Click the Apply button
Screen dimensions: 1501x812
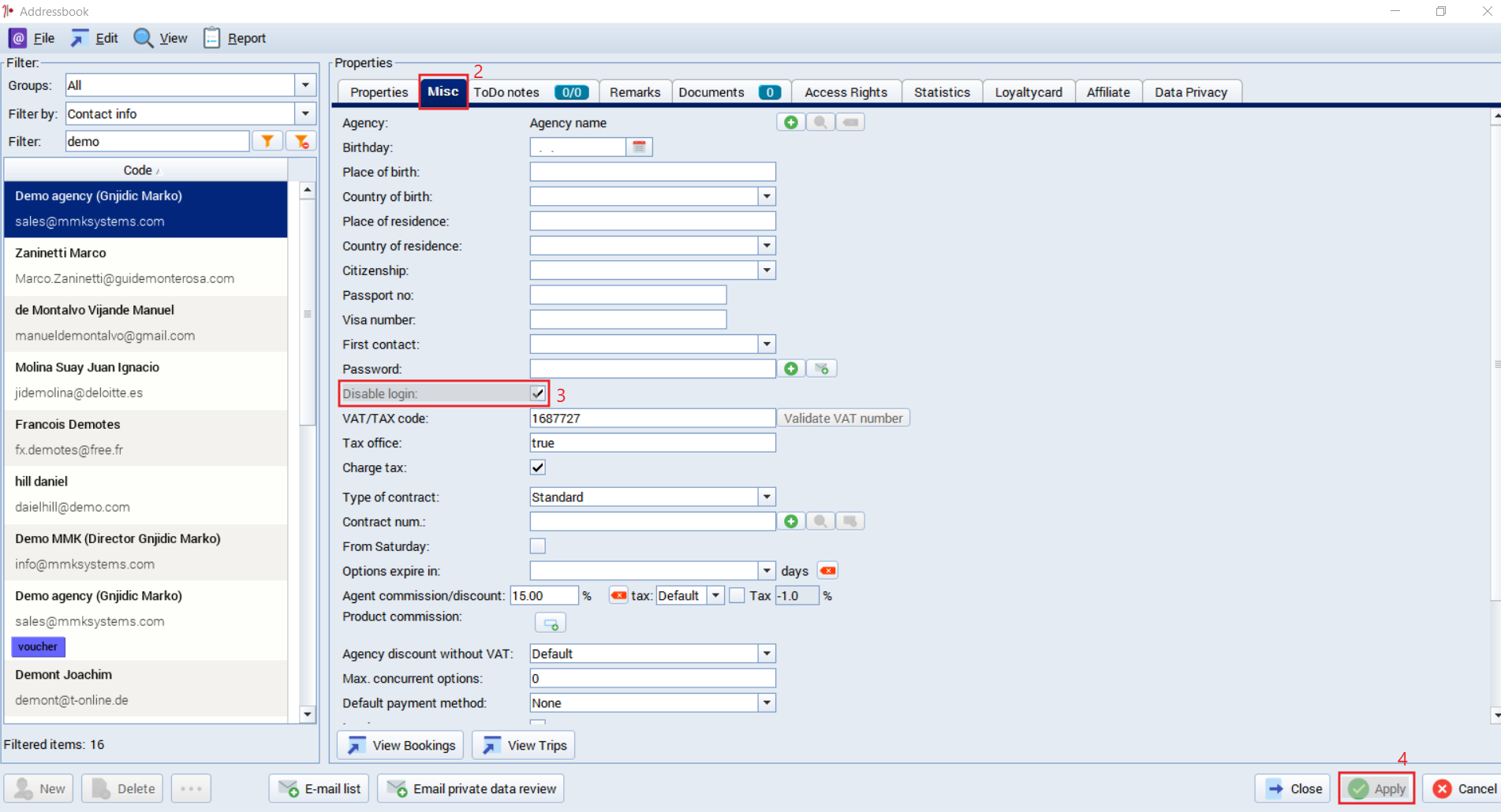click(x=1377, y=788)
